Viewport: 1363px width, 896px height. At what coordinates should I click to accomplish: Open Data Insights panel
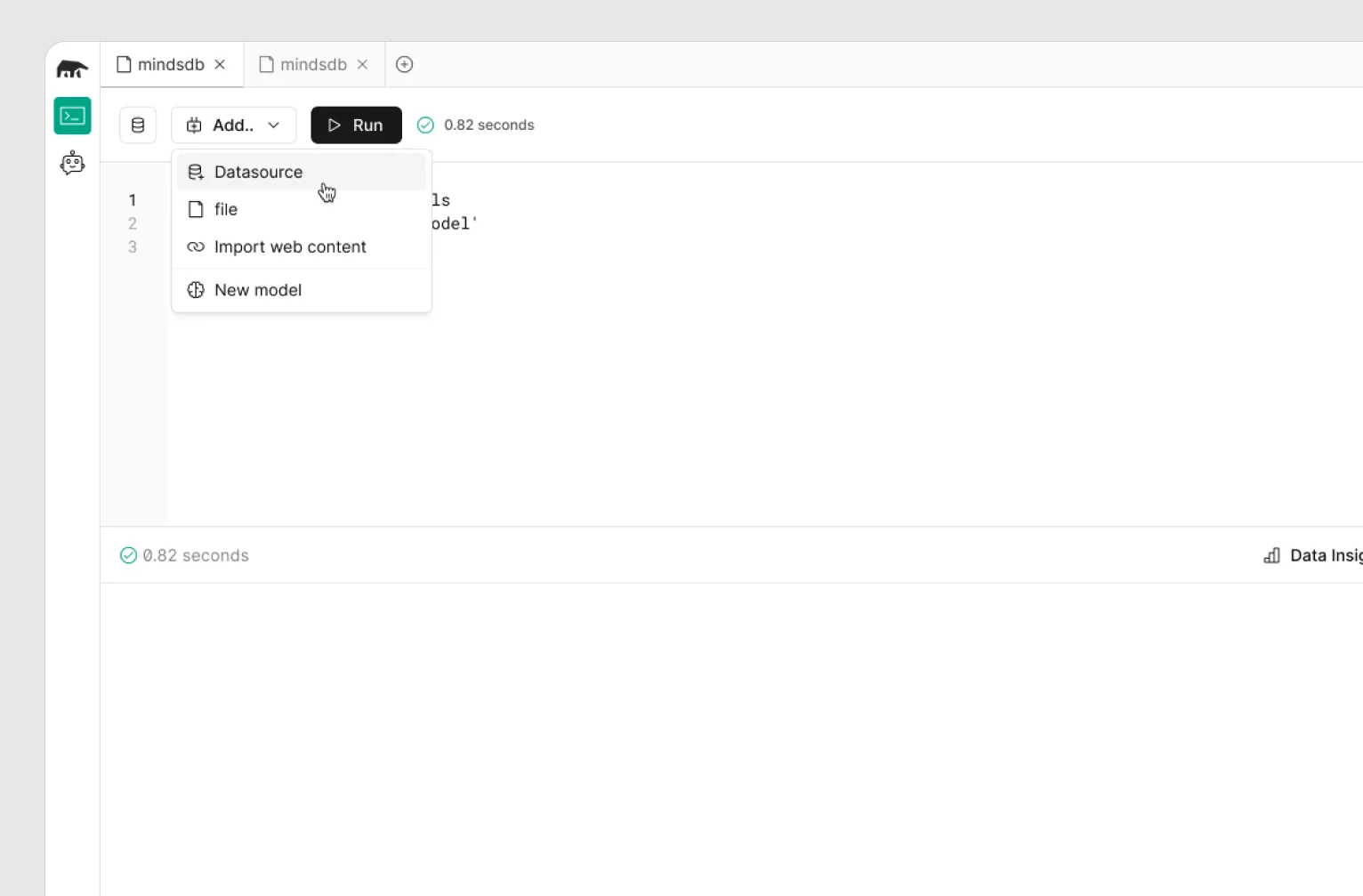1313,555
